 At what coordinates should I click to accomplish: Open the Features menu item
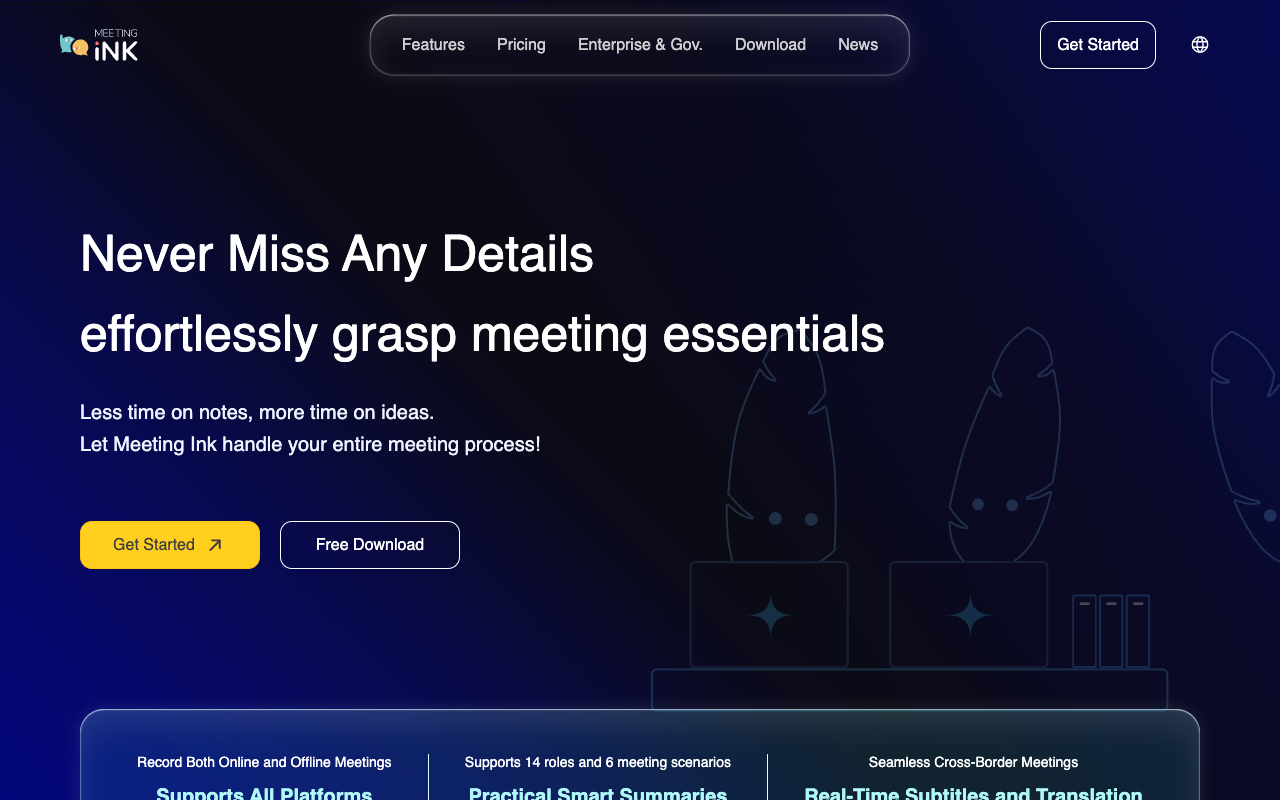coord(433,45)
